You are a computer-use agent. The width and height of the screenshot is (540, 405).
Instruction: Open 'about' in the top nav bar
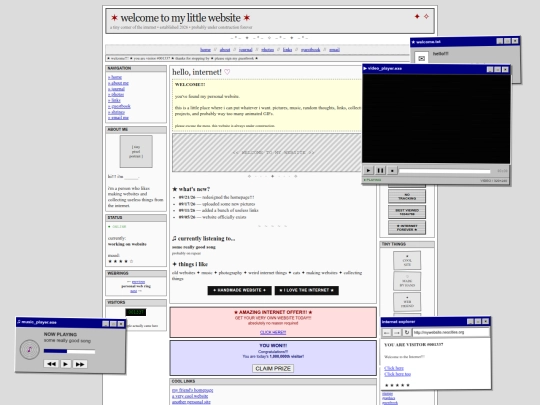tap(225, 50)
